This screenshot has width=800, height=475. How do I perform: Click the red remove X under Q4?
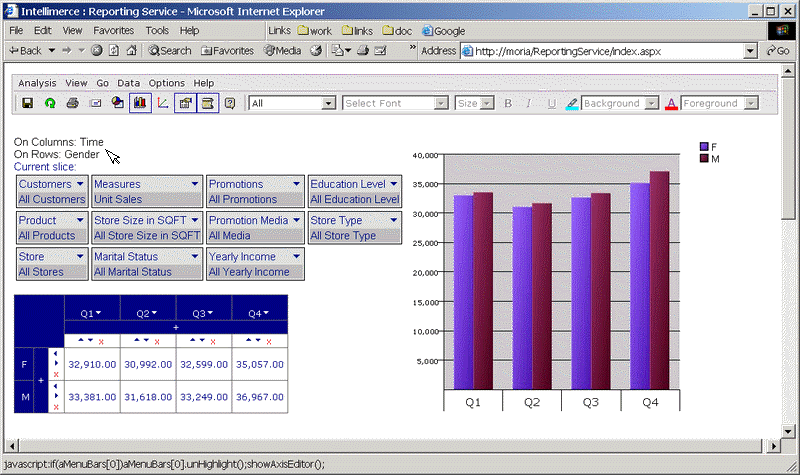click(269, 342)
